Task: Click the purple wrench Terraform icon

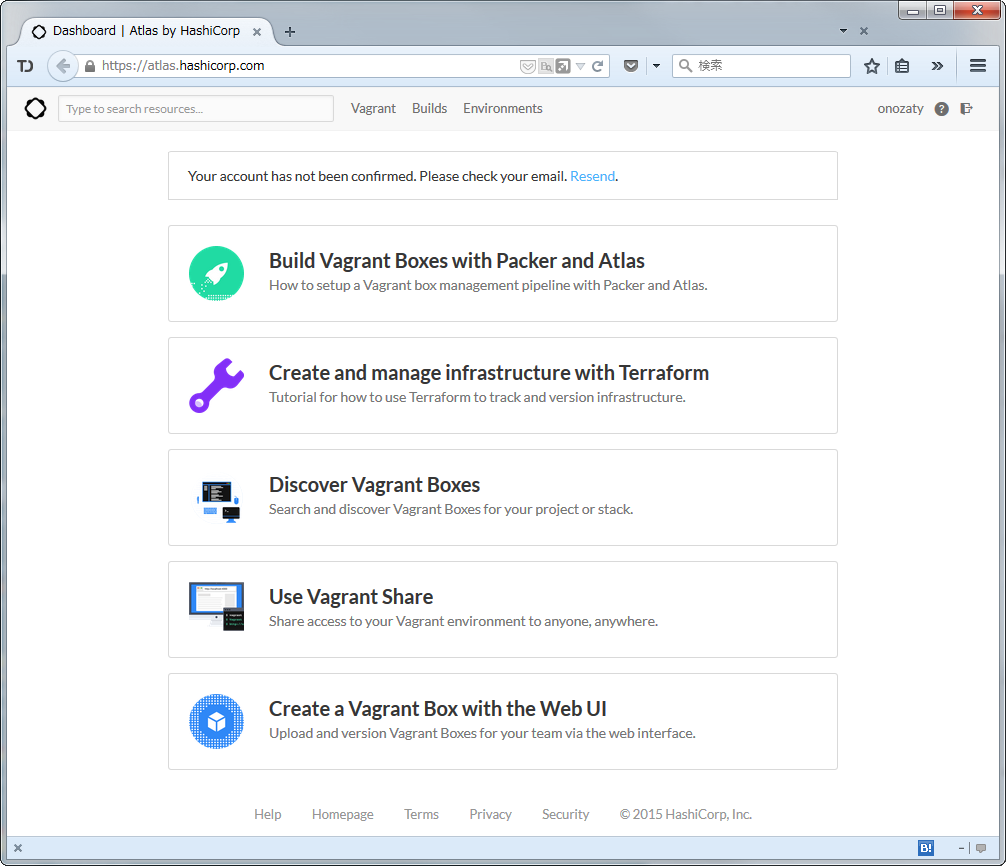Action: (216, 386)
